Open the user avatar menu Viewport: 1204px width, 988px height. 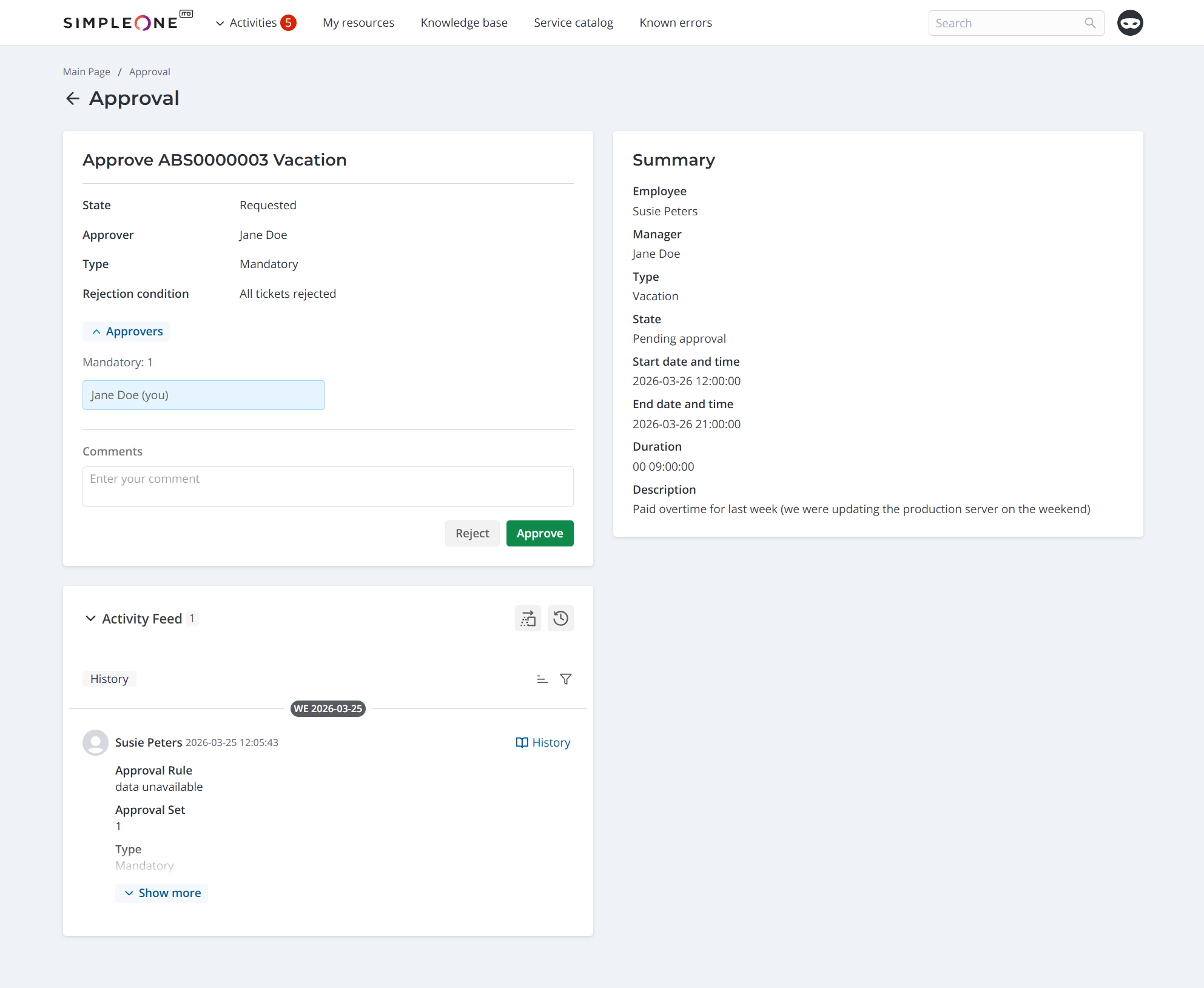pos(1130,23)
